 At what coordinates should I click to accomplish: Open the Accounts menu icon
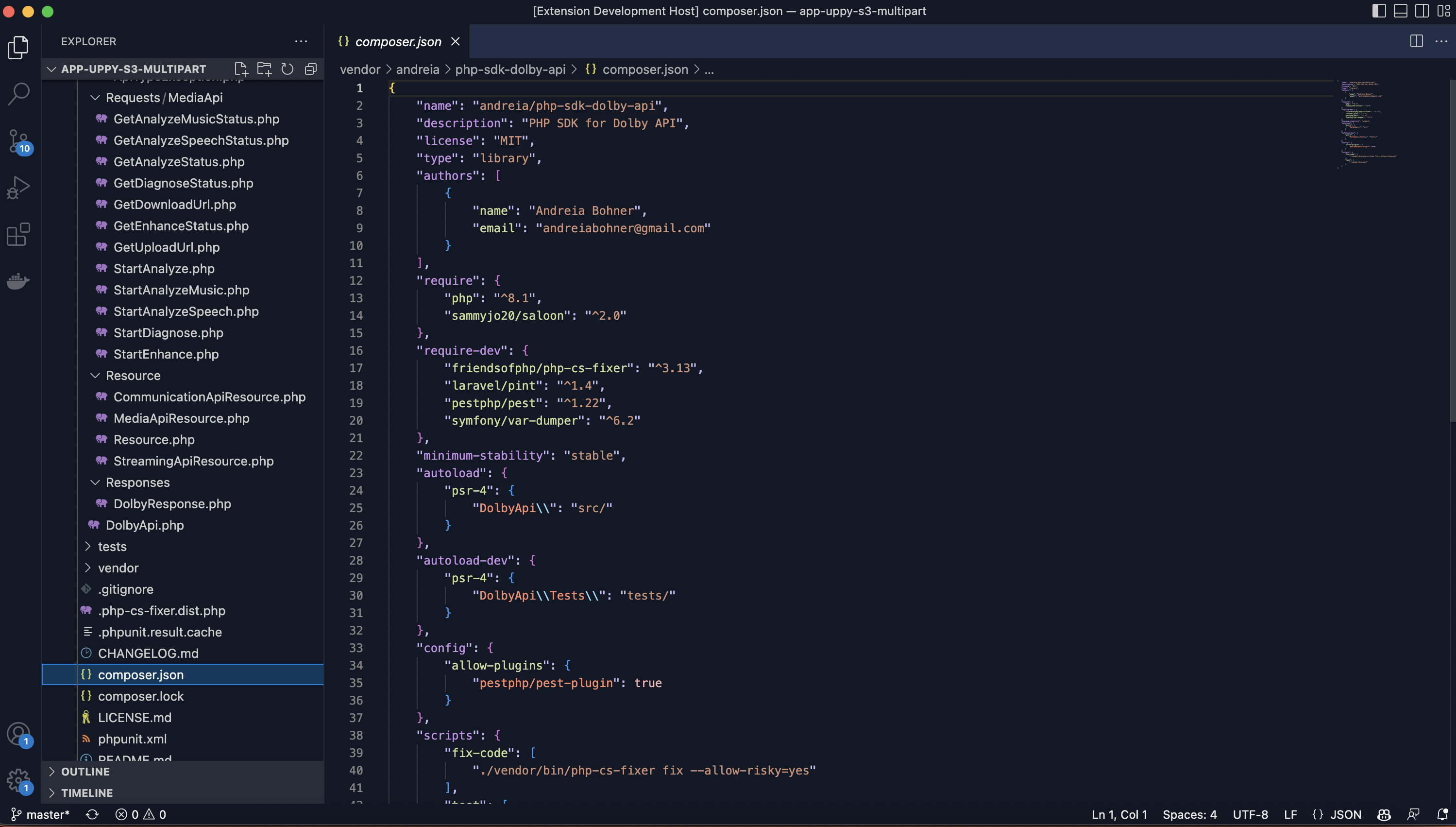pos(19,734)
